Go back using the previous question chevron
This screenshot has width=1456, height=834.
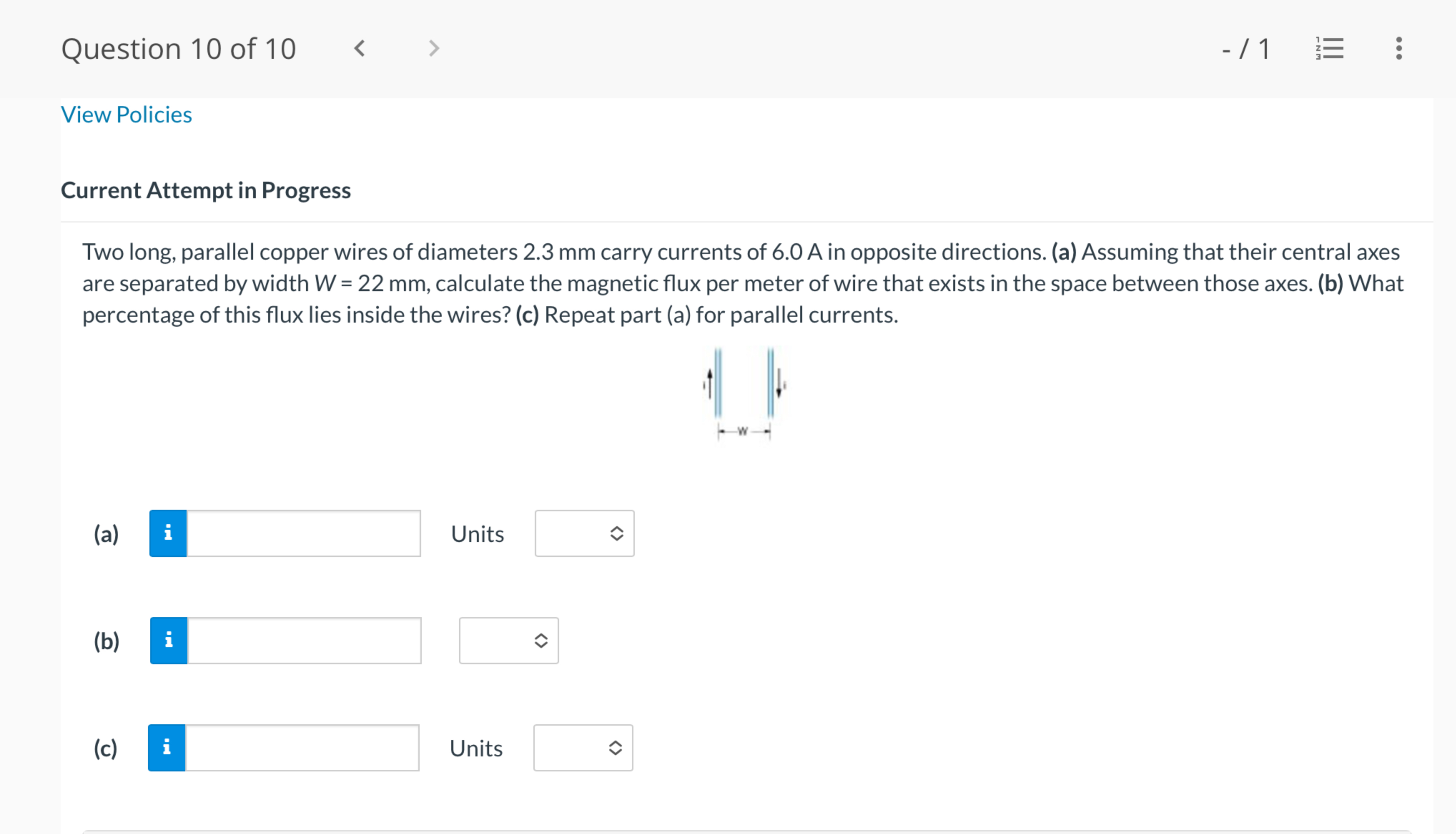coord(360,48)
